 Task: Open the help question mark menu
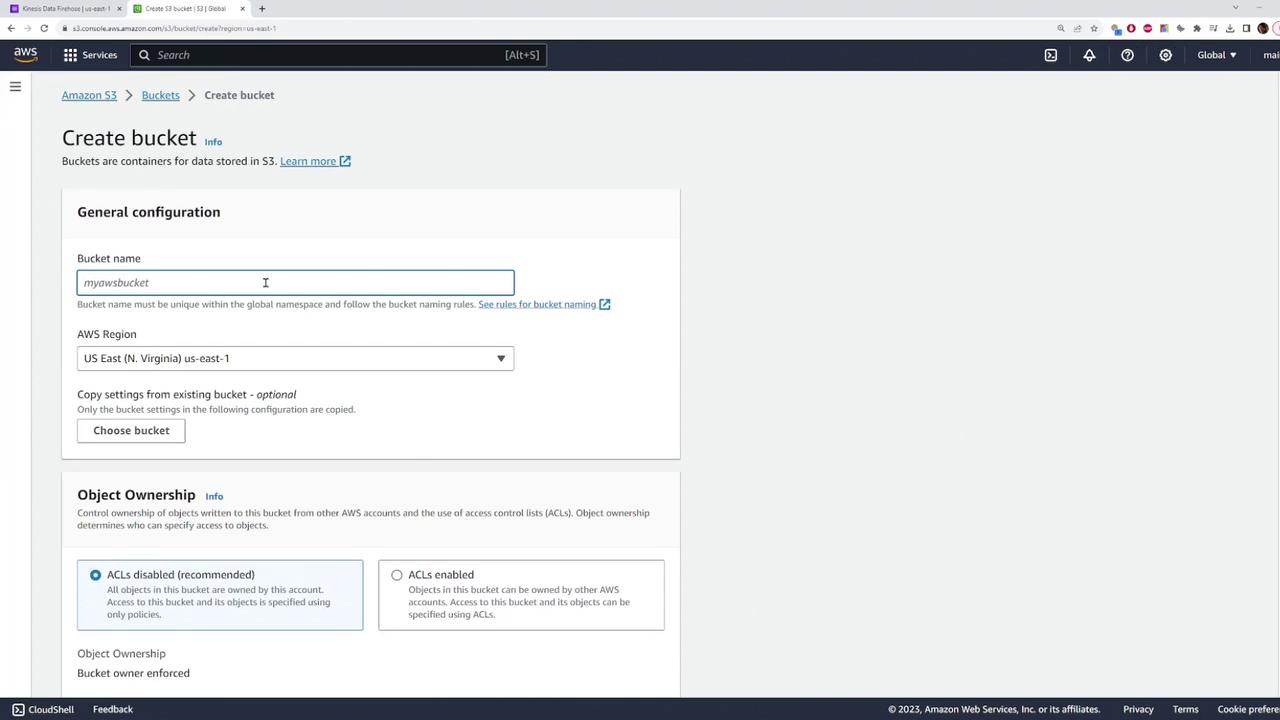1127,55
